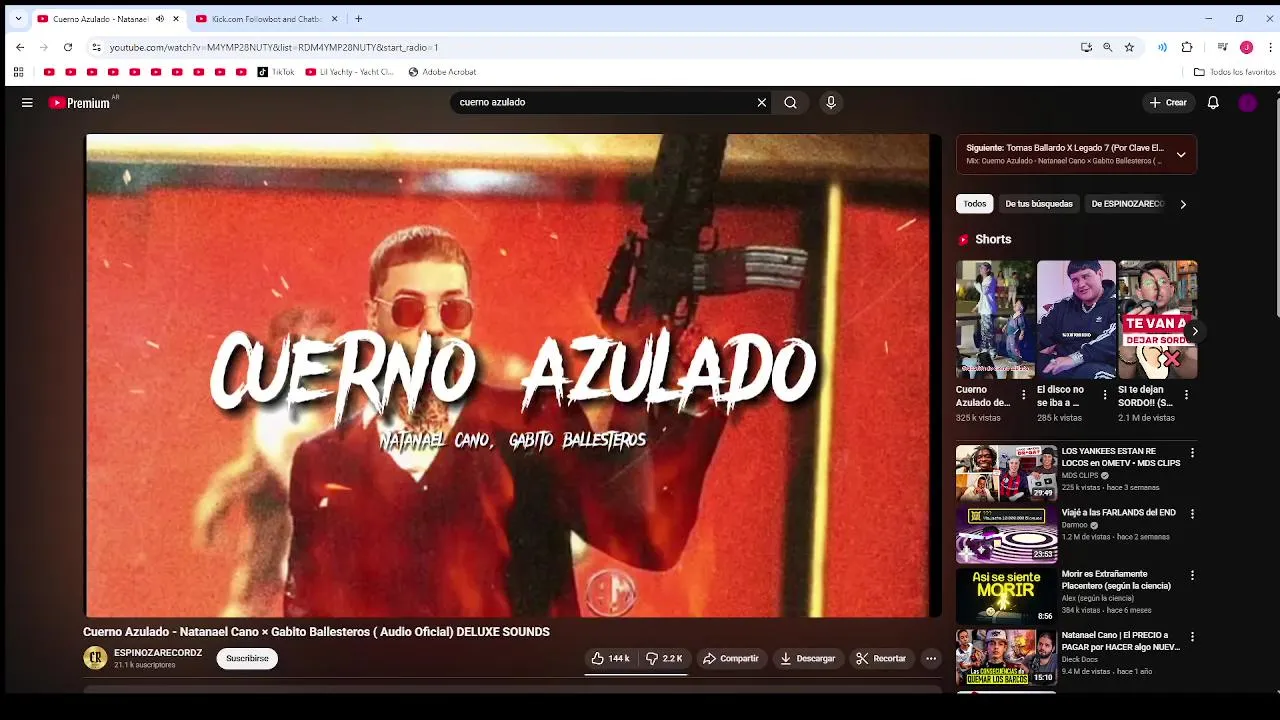Open options for Viajé a las FARLANDS video
The height and width of the screenshot is (720, 1280).
pos(1192,514)
